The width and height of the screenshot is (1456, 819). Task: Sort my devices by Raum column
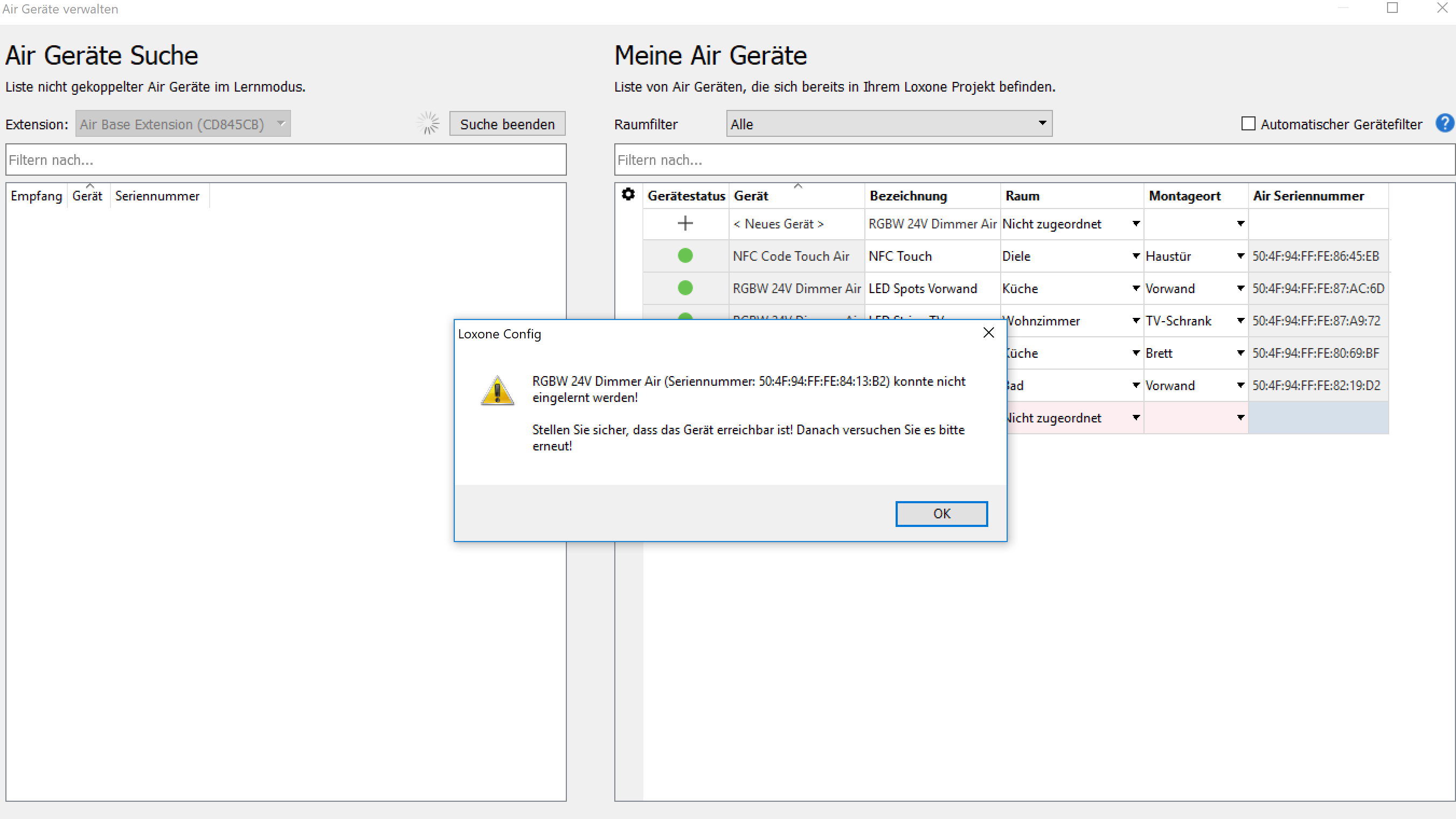[x=1072, y=196]
